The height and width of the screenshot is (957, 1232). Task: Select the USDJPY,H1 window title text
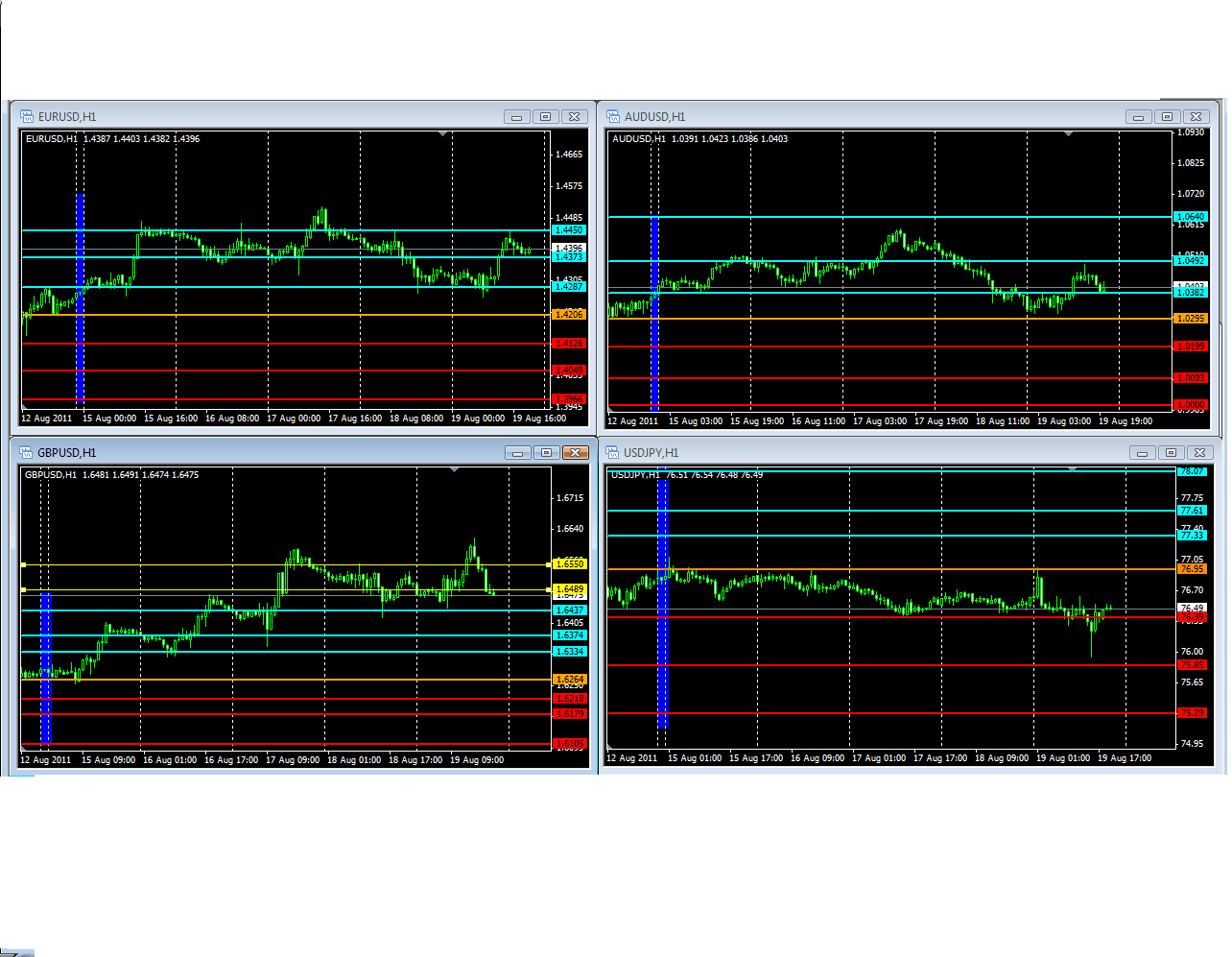click(x=651, y=453)
